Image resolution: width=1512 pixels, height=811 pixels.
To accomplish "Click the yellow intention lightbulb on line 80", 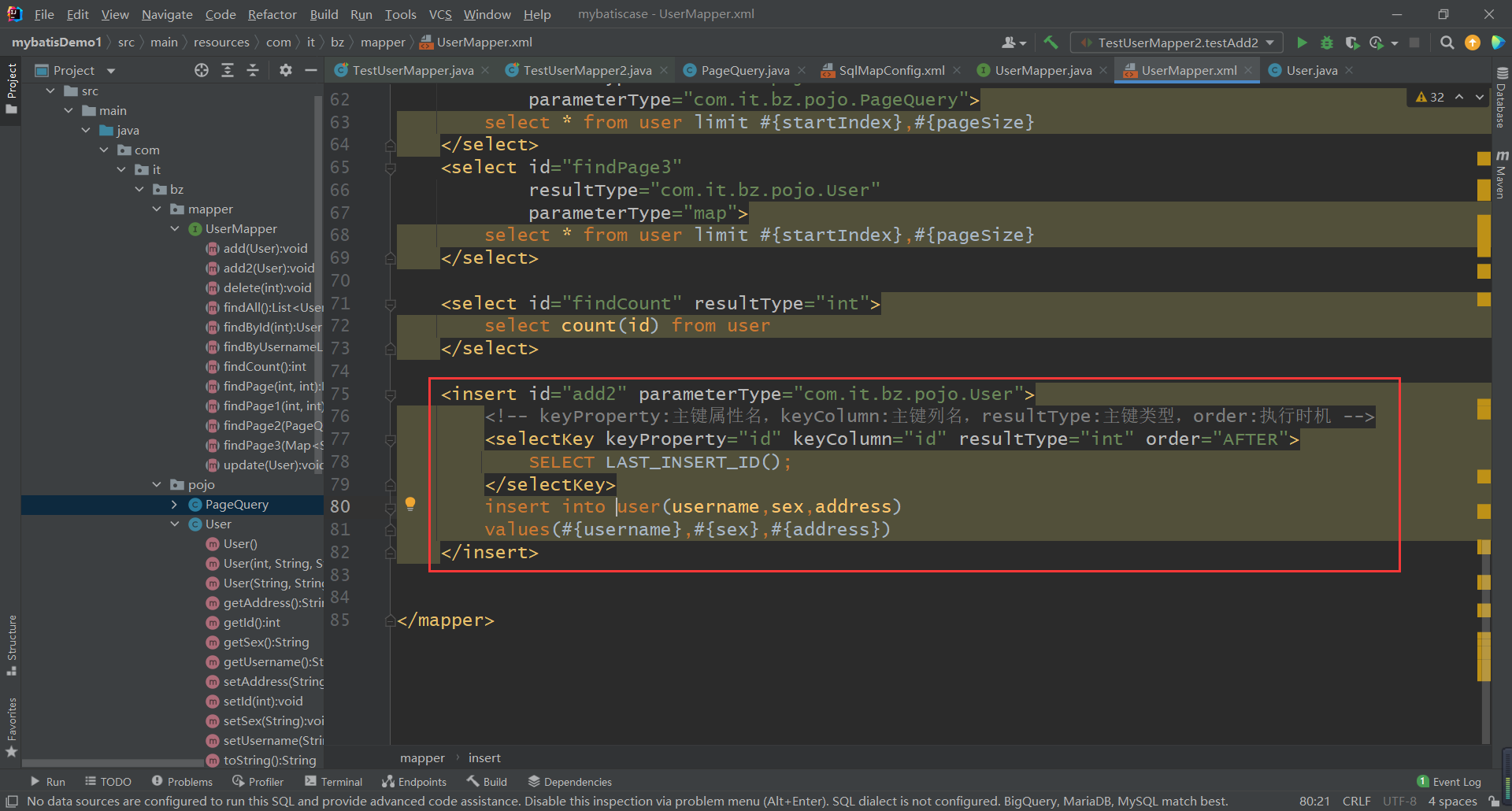I will click(x=410, y=504).
